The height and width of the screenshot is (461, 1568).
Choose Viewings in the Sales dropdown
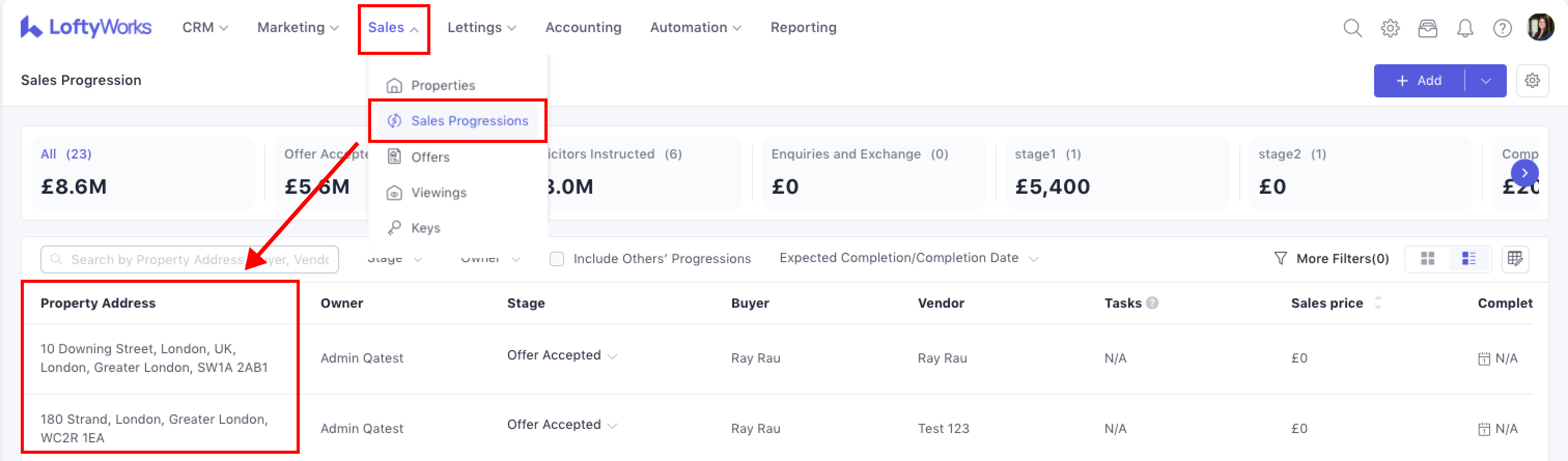(x=438, y=193)
